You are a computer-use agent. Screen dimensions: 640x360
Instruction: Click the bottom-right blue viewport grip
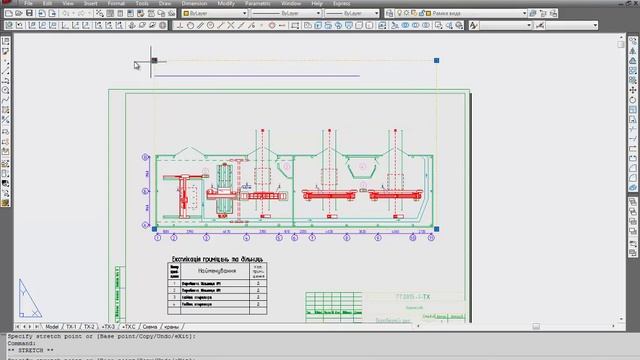tap(436, 229)
